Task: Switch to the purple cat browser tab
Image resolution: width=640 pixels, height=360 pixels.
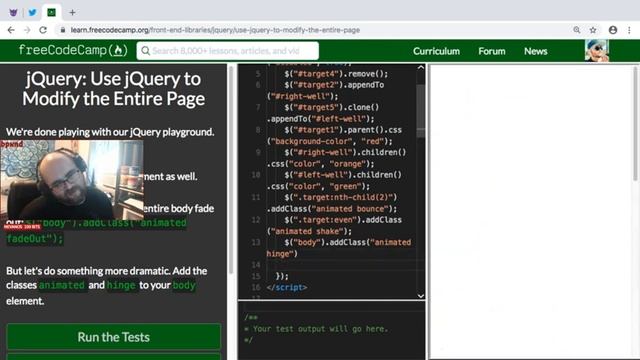Action: pyautogui.click(x=13, y=12)
